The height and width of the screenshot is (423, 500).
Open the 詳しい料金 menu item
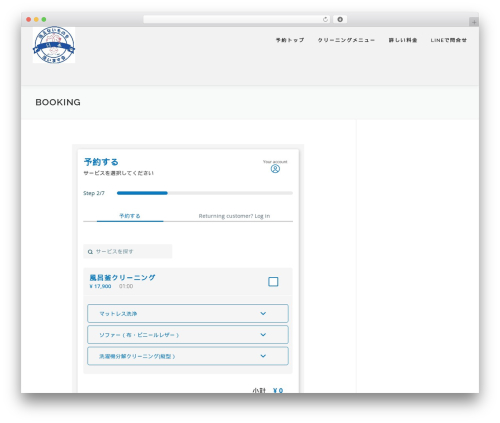point(403,40)
